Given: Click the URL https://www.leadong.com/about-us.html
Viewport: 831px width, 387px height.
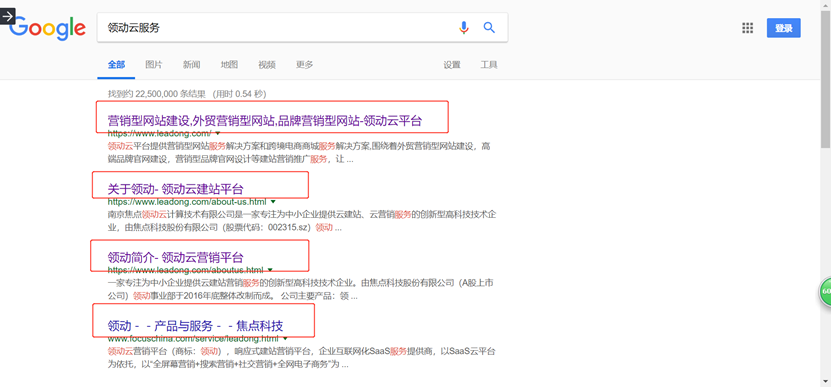Looking at the screenshot, I should coord(187,202).
